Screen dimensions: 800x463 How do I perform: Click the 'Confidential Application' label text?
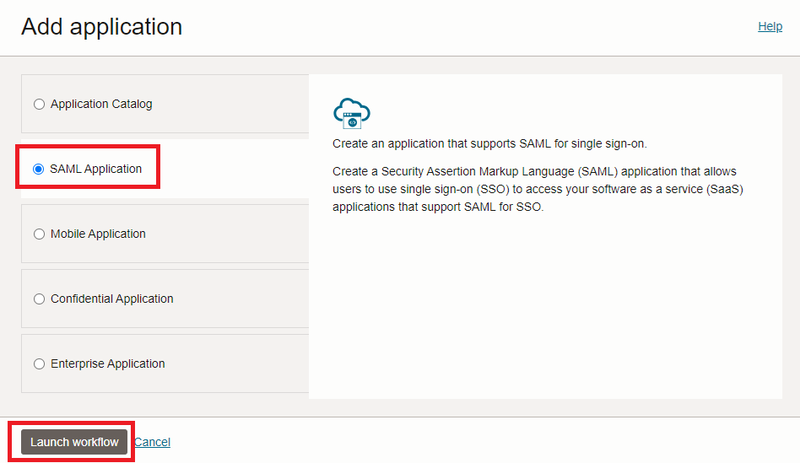tap(112, 299)
